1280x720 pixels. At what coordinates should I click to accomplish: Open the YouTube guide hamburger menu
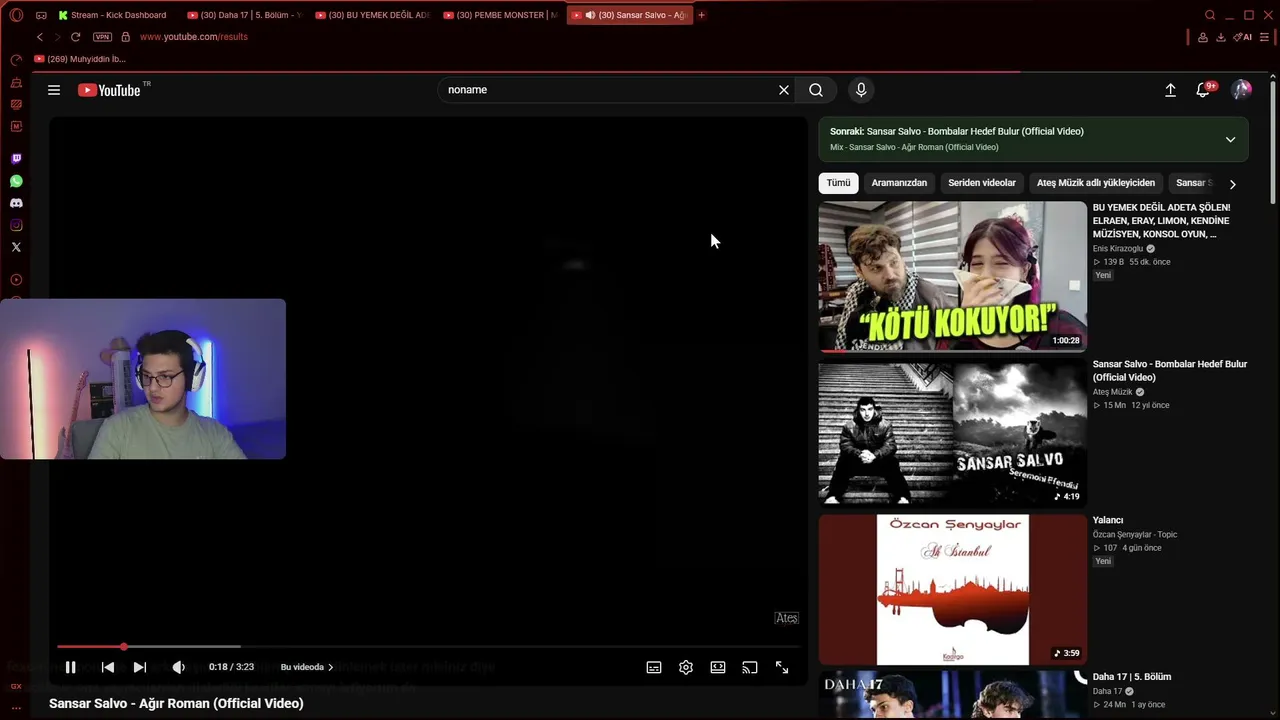(x=54, y=90)
